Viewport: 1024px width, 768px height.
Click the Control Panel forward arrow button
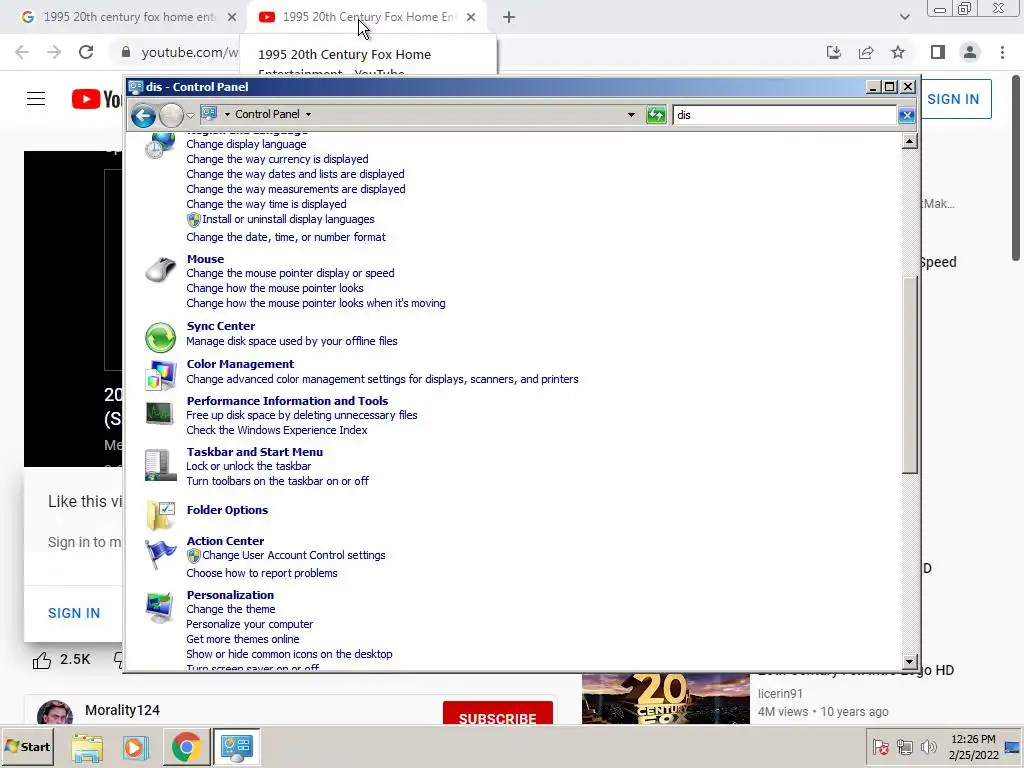tap(171, 116)
